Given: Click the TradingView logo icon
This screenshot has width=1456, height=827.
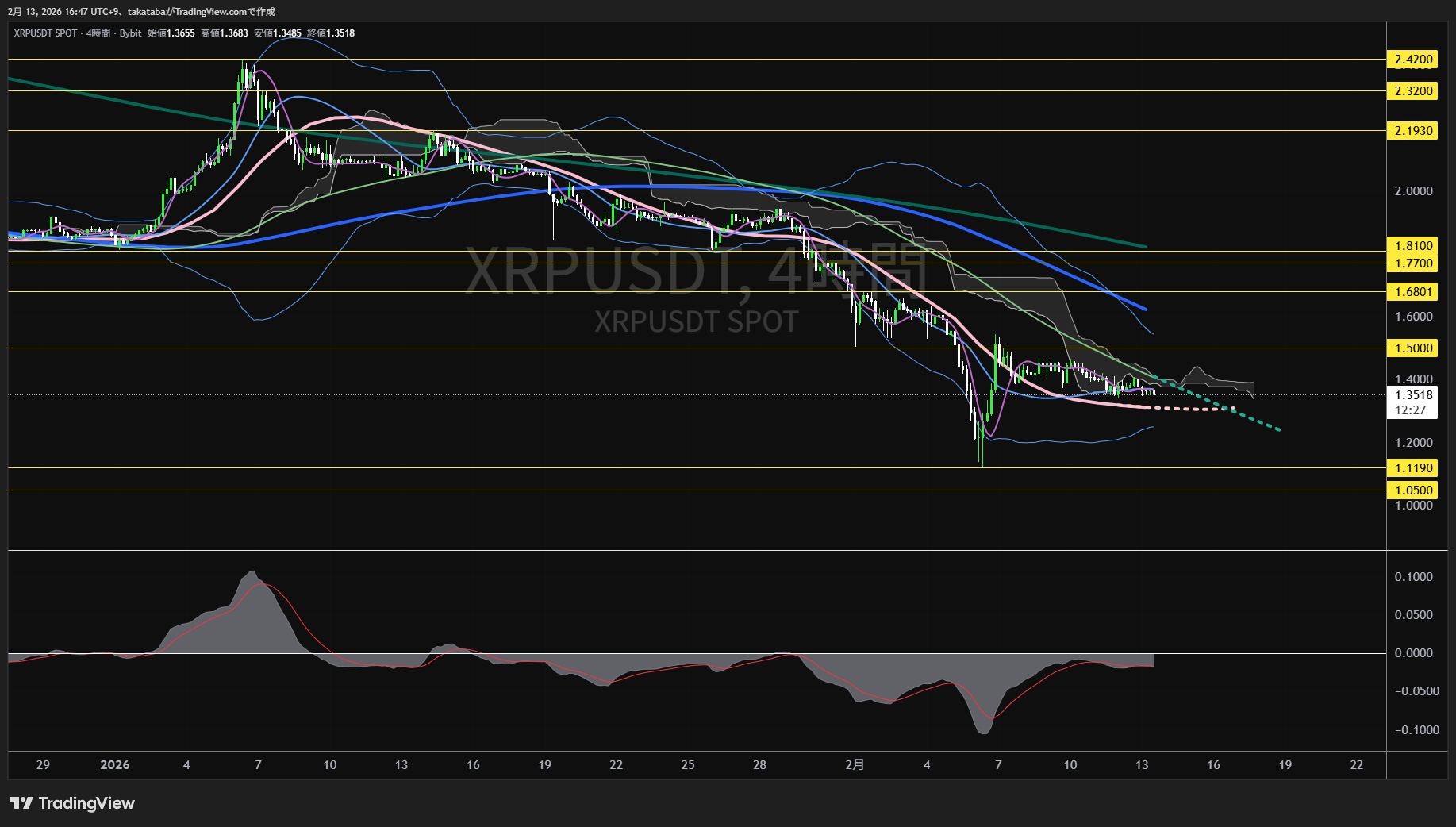Looking at the screenshot, I should click(x=21, y=803).
